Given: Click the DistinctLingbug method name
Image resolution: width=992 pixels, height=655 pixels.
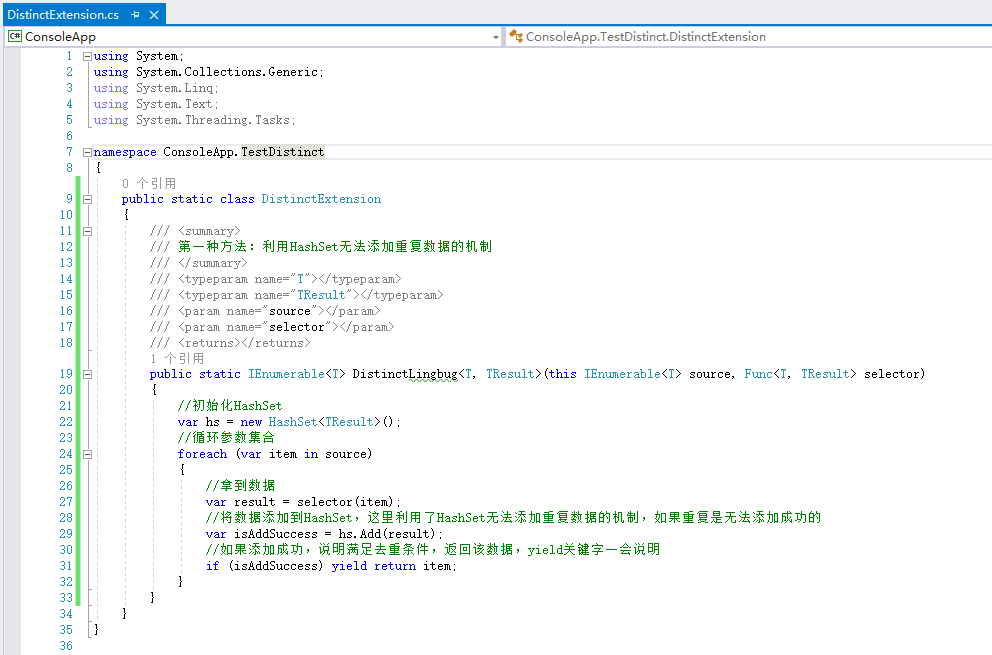Looking at the screenshot, I should 405,374.
